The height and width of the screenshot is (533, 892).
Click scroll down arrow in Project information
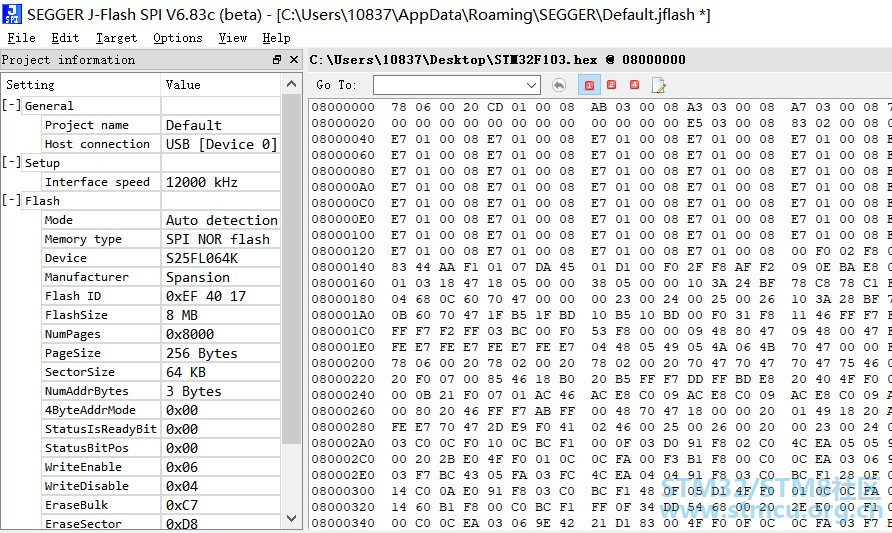[292, 518]
